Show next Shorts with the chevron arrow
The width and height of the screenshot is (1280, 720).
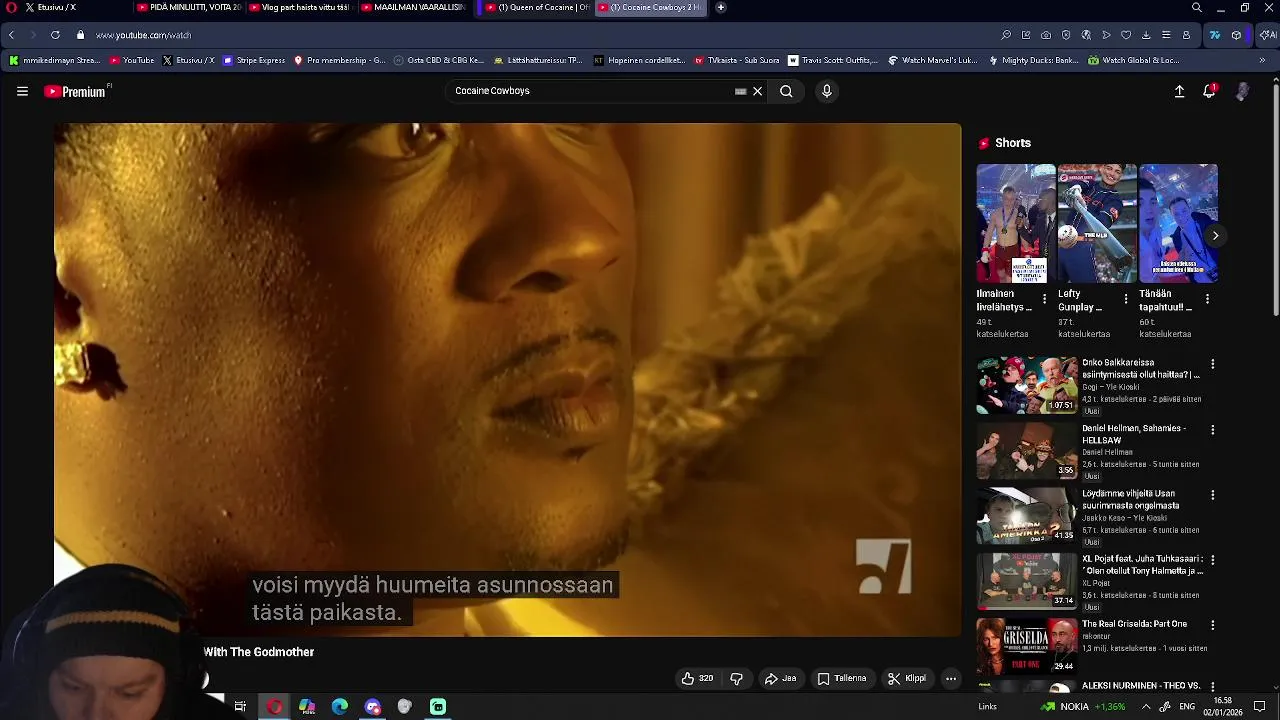(1215, 236)
